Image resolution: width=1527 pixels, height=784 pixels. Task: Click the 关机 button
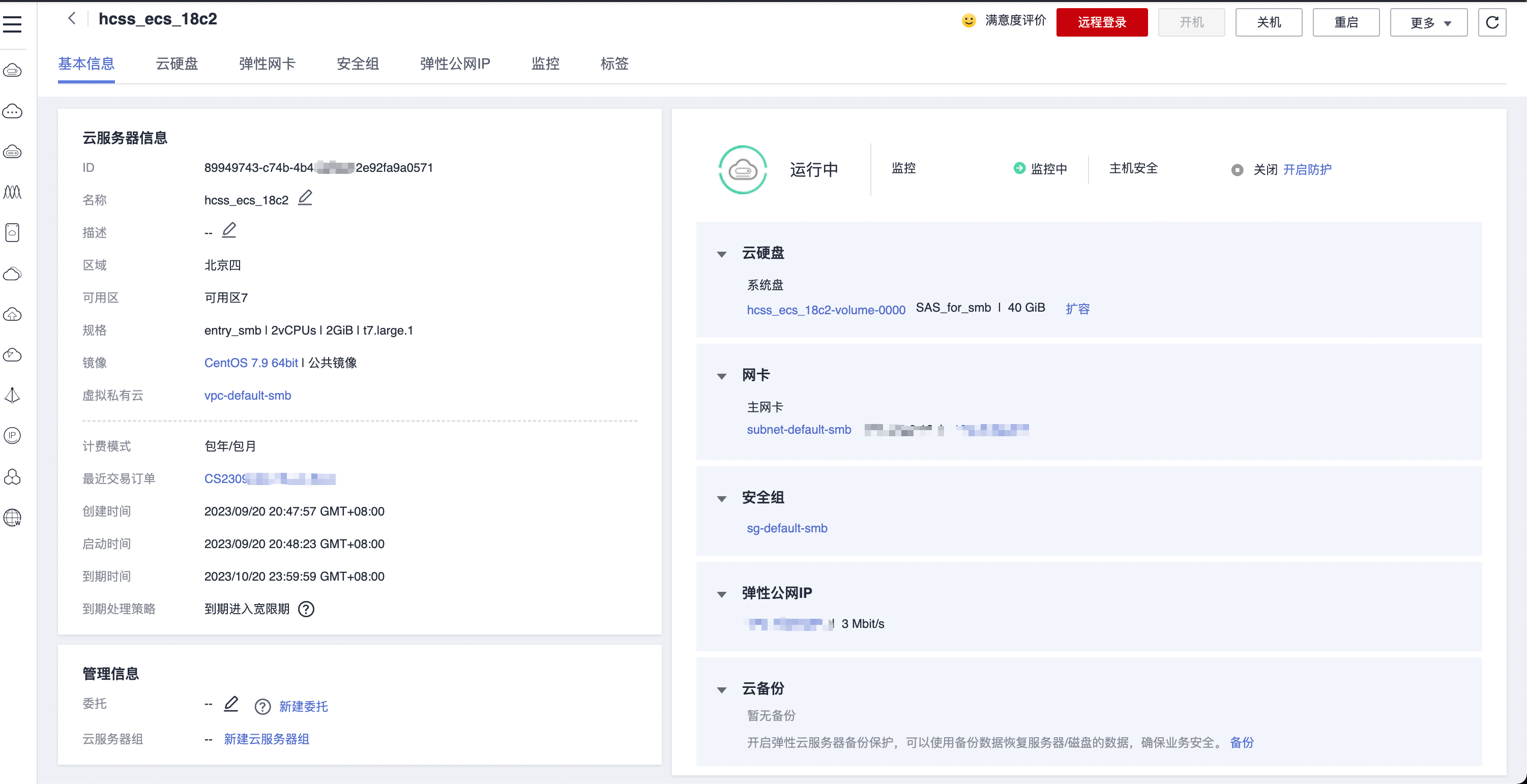(1269, 22)
